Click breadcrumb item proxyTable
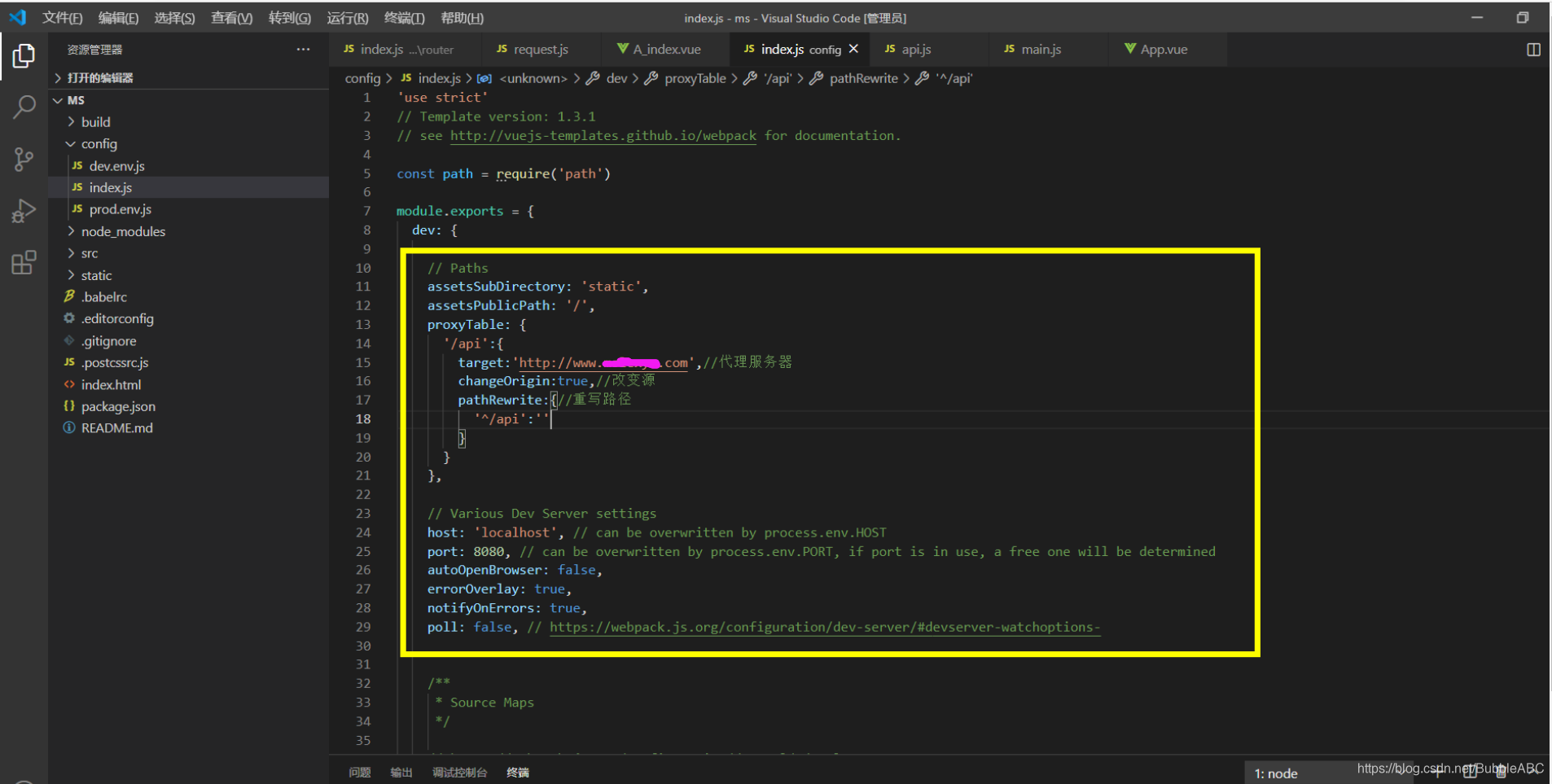Viewport: 1552px width, 784px height. (x=695, y=78)
